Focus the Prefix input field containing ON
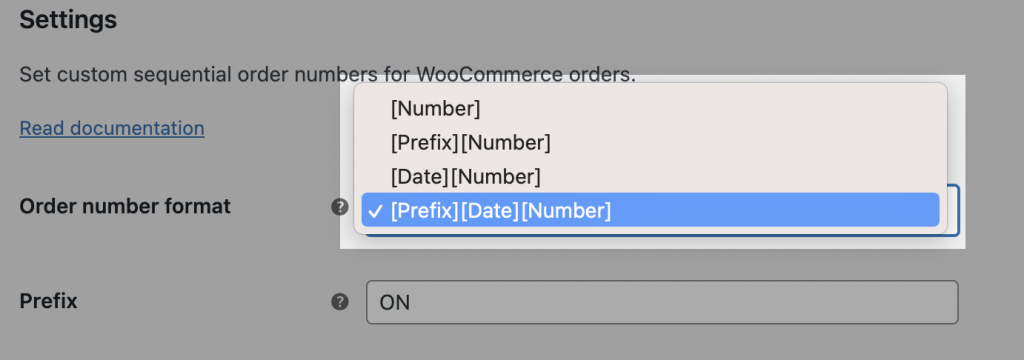Image resolution: width=1024 pixels, height=360 pixels. tap(662, 302)
